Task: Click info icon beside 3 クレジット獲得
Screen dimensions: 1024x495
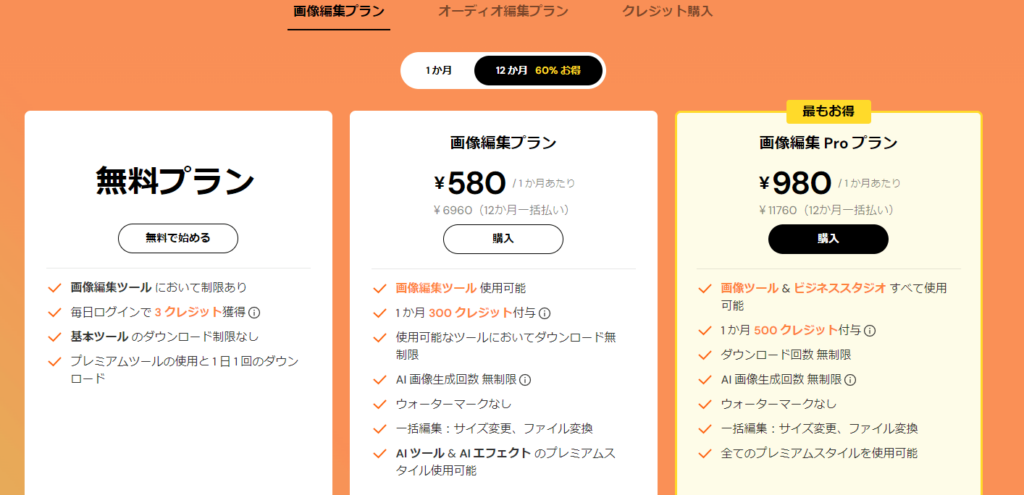Action: (x=254, y=312)
